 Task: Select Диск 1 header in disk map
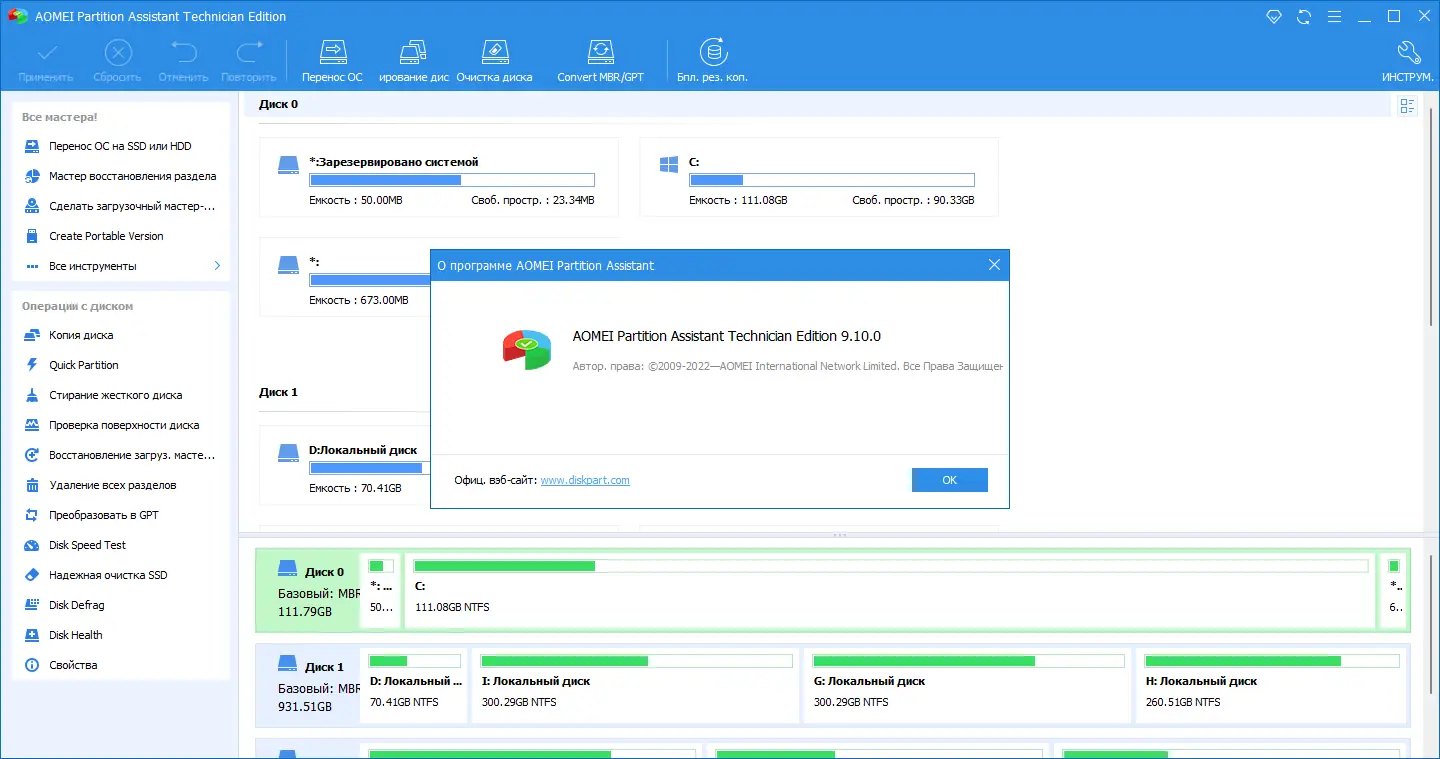pos(307,685)
